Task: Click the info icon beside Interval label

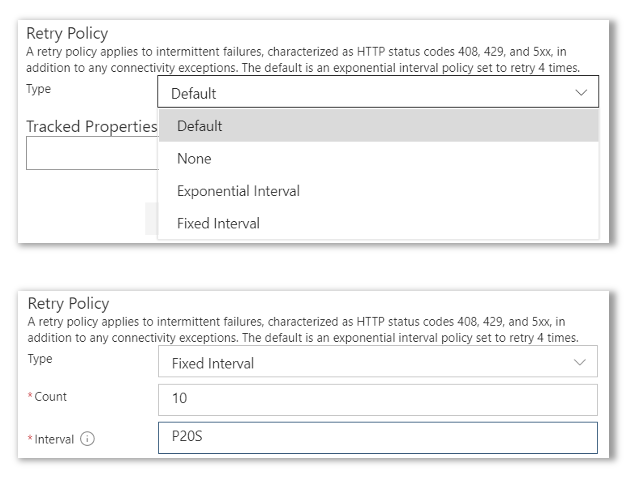Action: coord(87,439)
